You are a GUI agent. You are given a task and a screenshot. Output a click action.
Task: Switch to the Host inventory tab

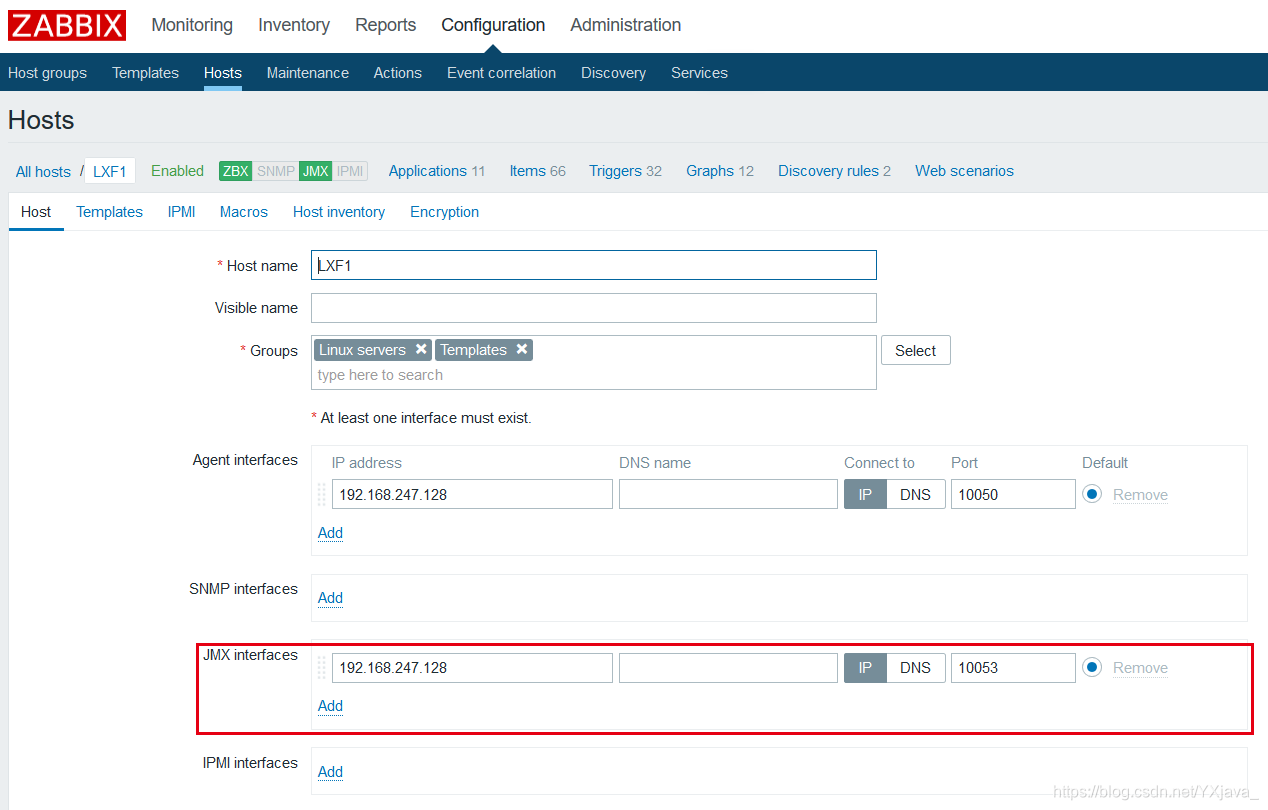[x=339, y=212]
